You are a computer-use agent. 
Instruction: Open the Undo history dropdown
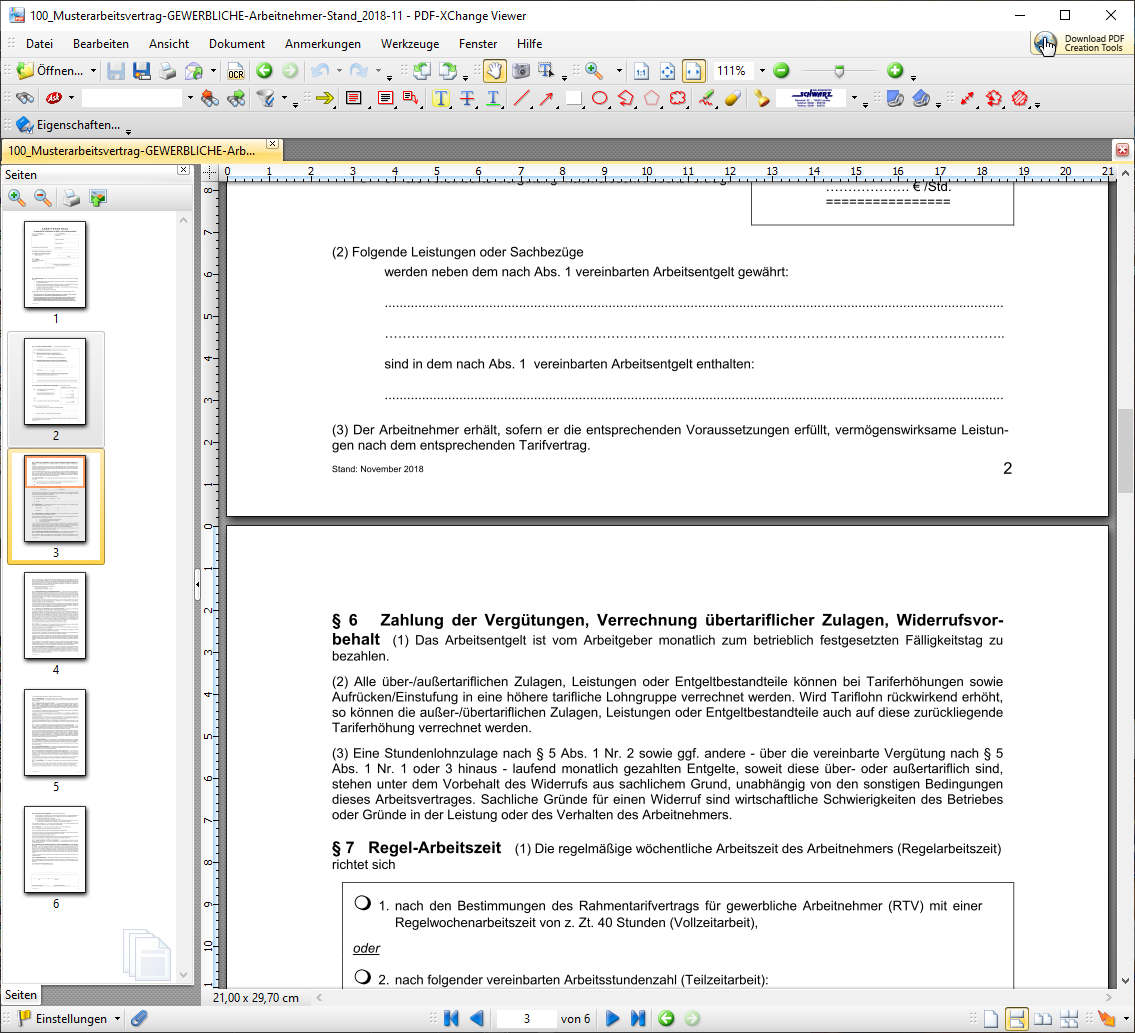tap(339, 71)
